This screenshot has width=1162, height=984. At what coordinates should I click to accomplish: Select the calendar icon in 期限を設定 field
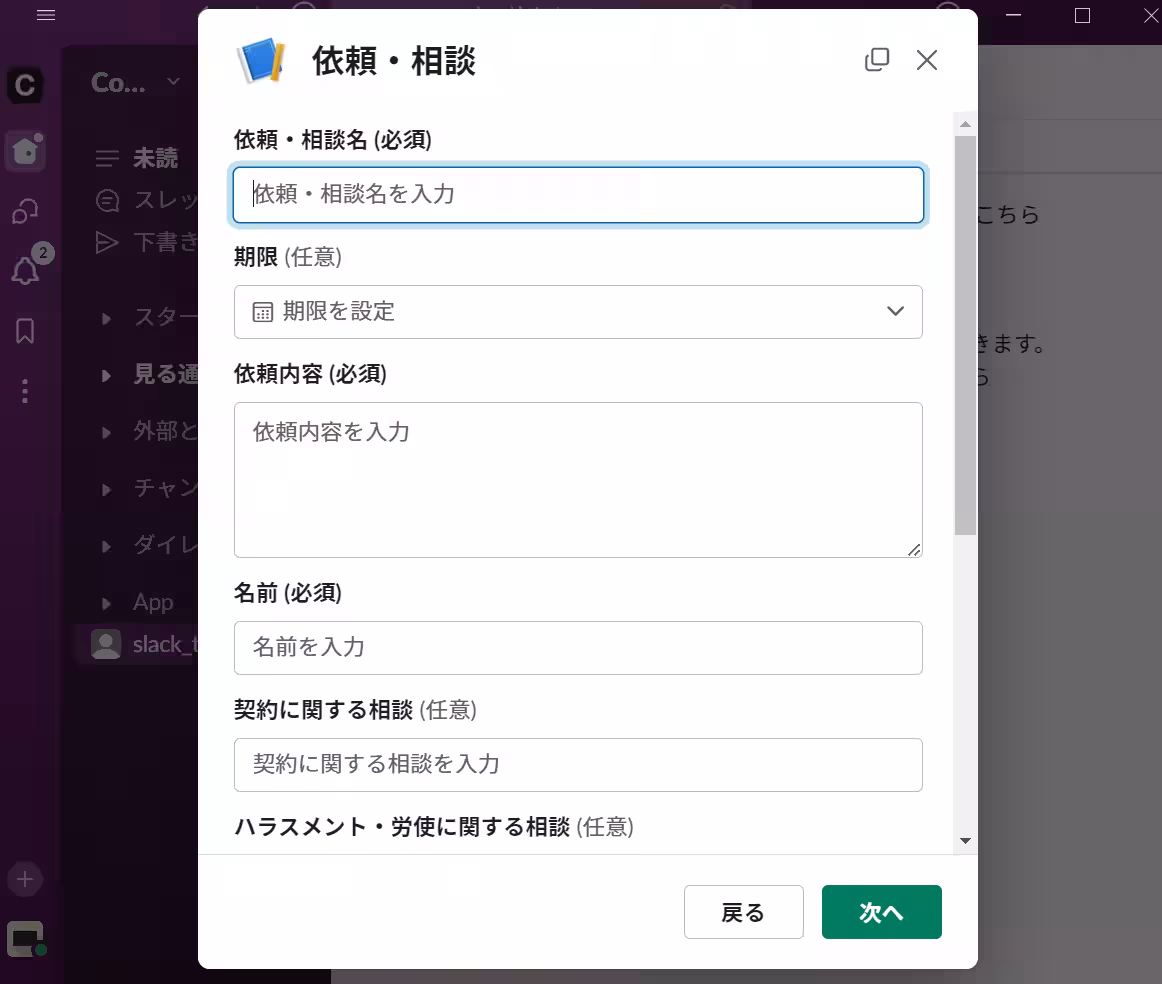pyautogui.click(x=260, y=311)
